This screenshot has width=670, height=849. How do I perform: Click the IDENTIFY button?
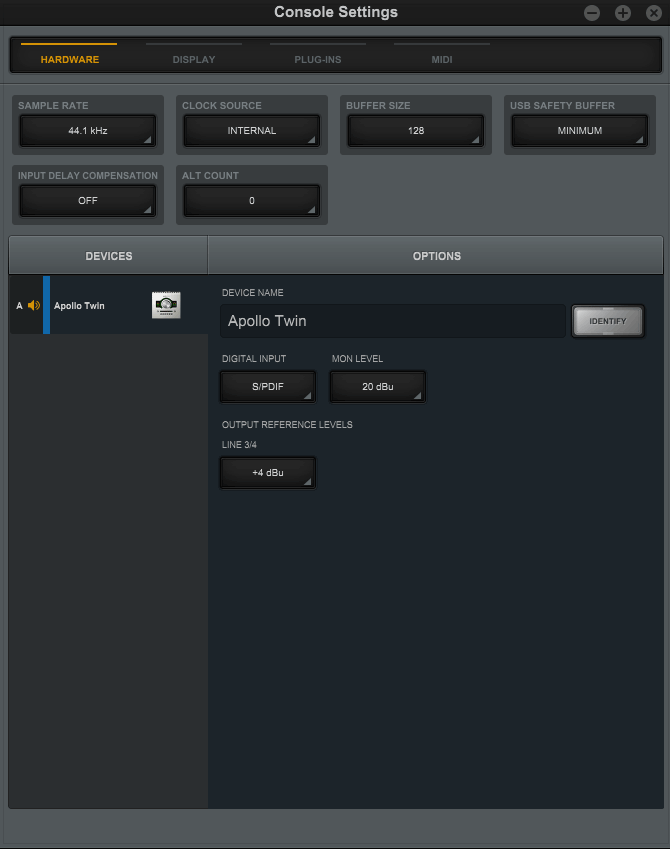click(608, 321)
